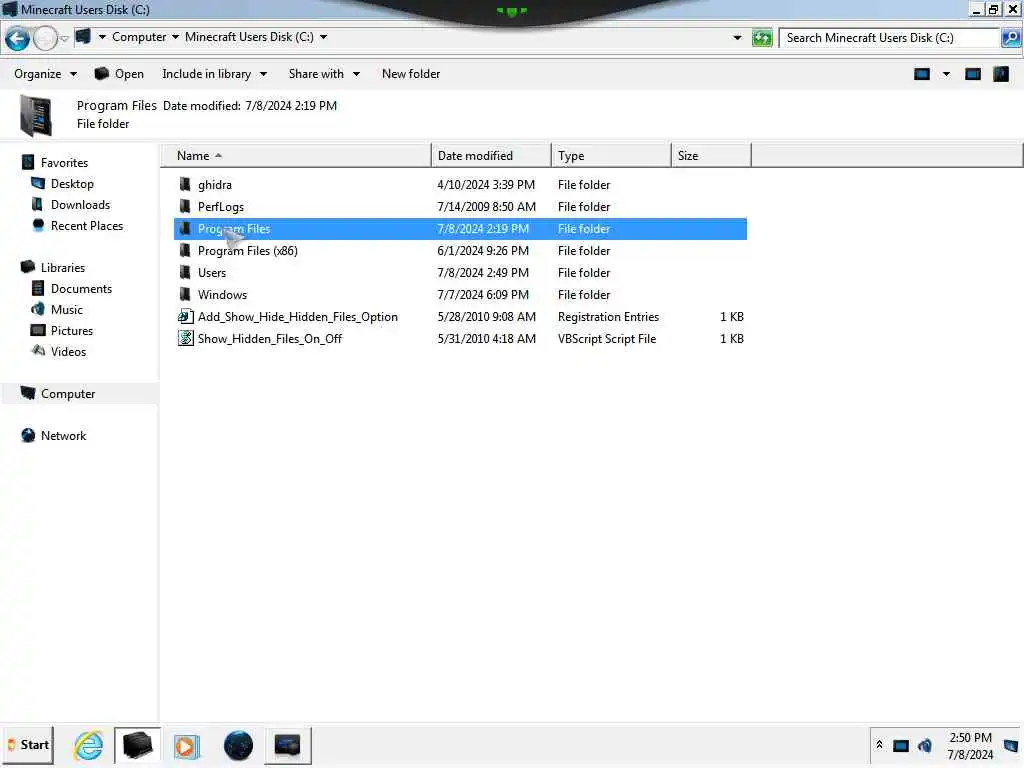Select Network in the navigation pane
This screenshot has height=768, width=1024.
(63, 436)
